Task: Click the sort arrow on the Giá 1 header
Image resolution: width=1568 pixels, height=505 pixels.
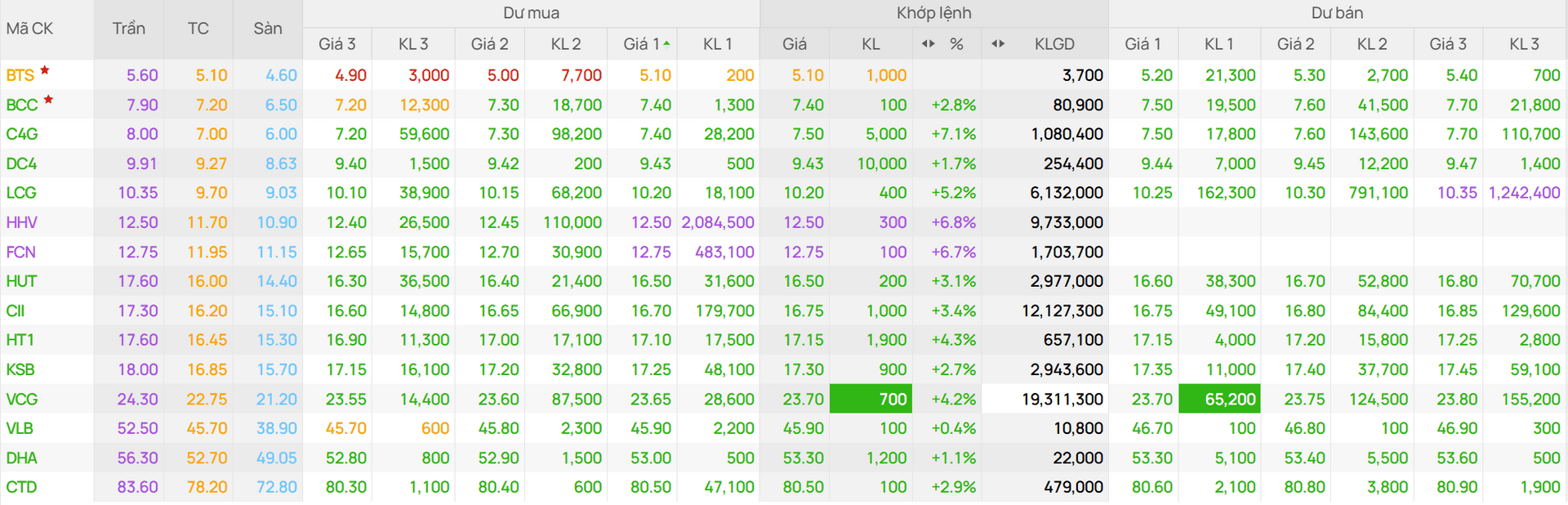Action: pos(667,42)
